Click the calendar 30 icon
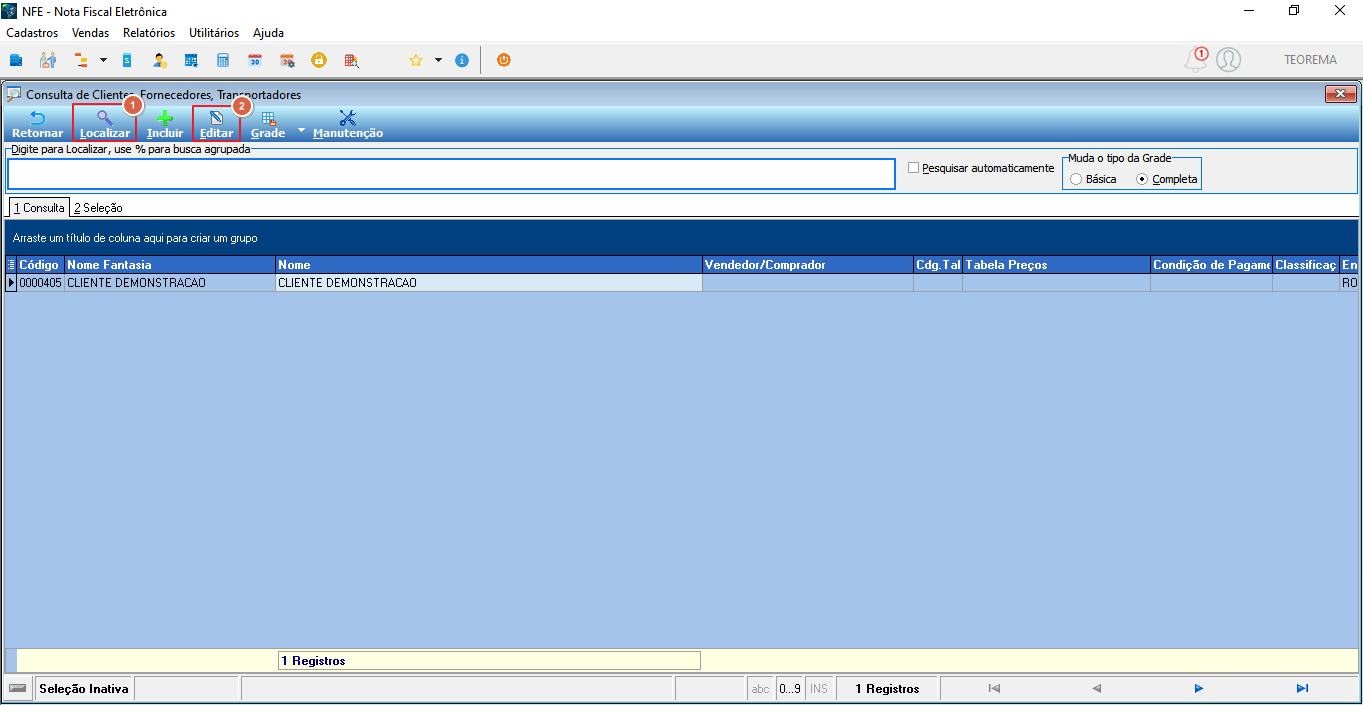Image resolution: width=1363 pixels, height=705 pixels. (x=255, y=60)
